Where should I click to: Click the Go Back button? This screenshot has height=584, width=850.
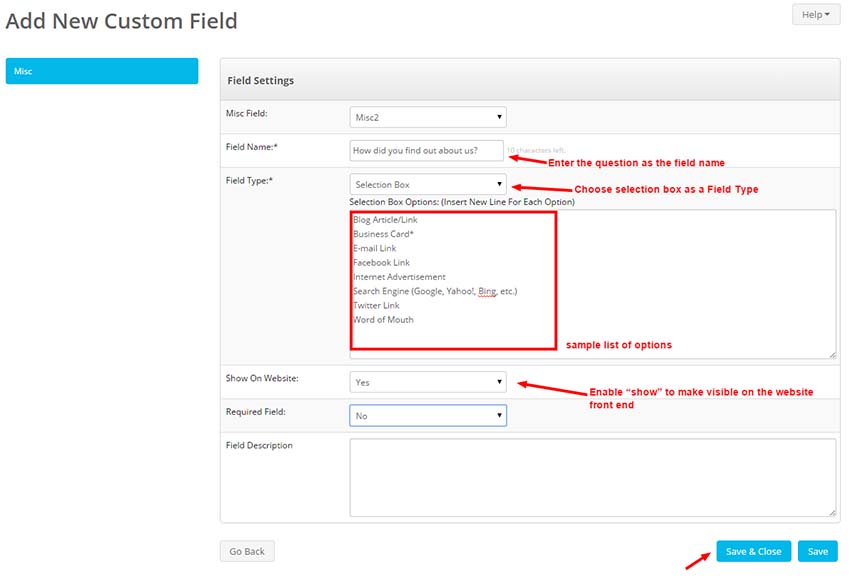click(x=247, y=551)
